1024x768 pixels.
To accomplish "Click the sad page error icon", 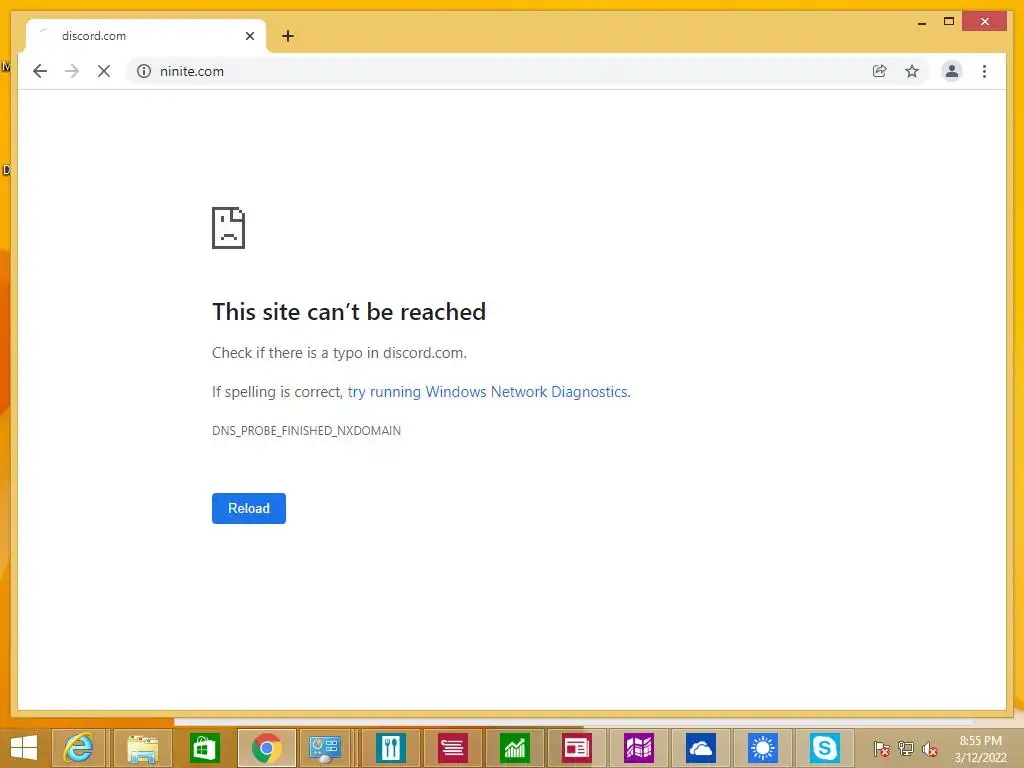I will tap(229, 228).
